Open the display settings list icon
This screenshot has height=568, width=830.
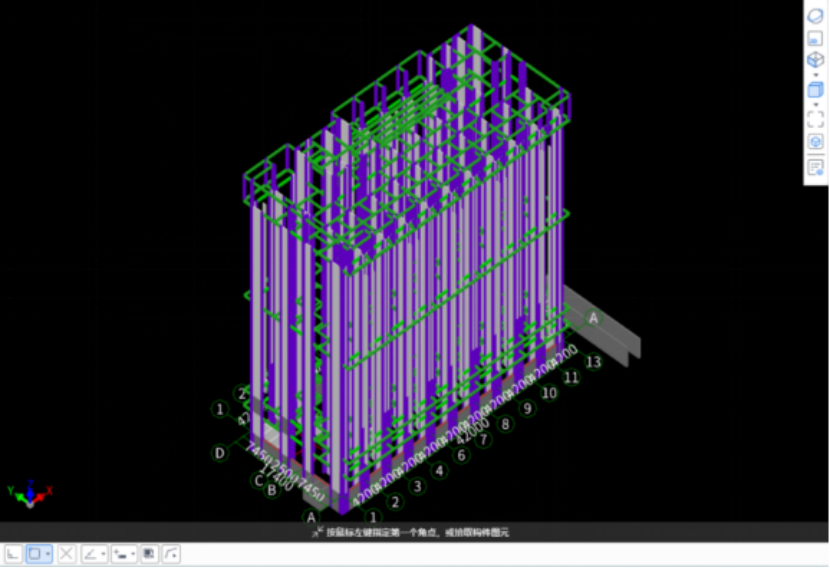click(815, 167)
